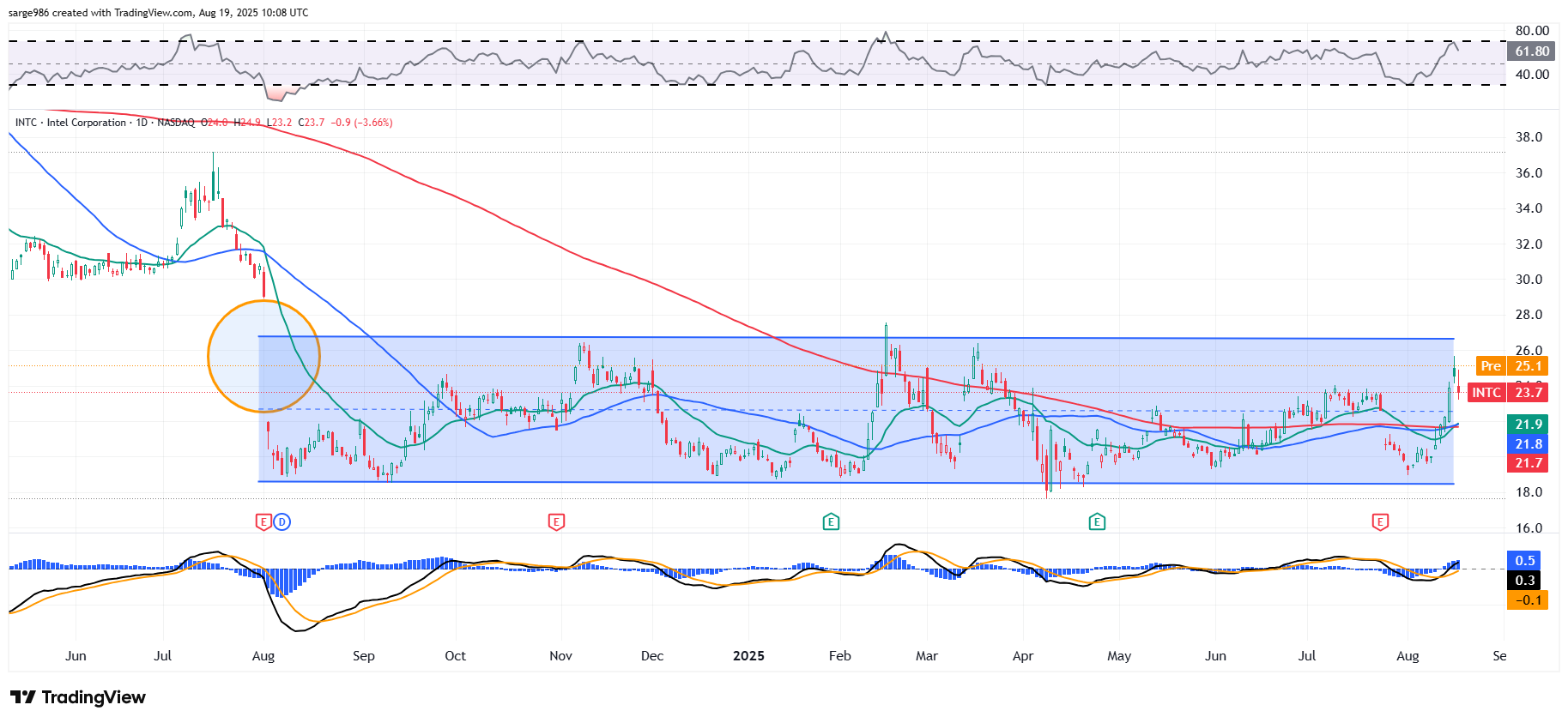The height and width of the screenshot is (723, 1568).
Task: Click the orange -0.1 signal line label
Action: (1527, 600)
